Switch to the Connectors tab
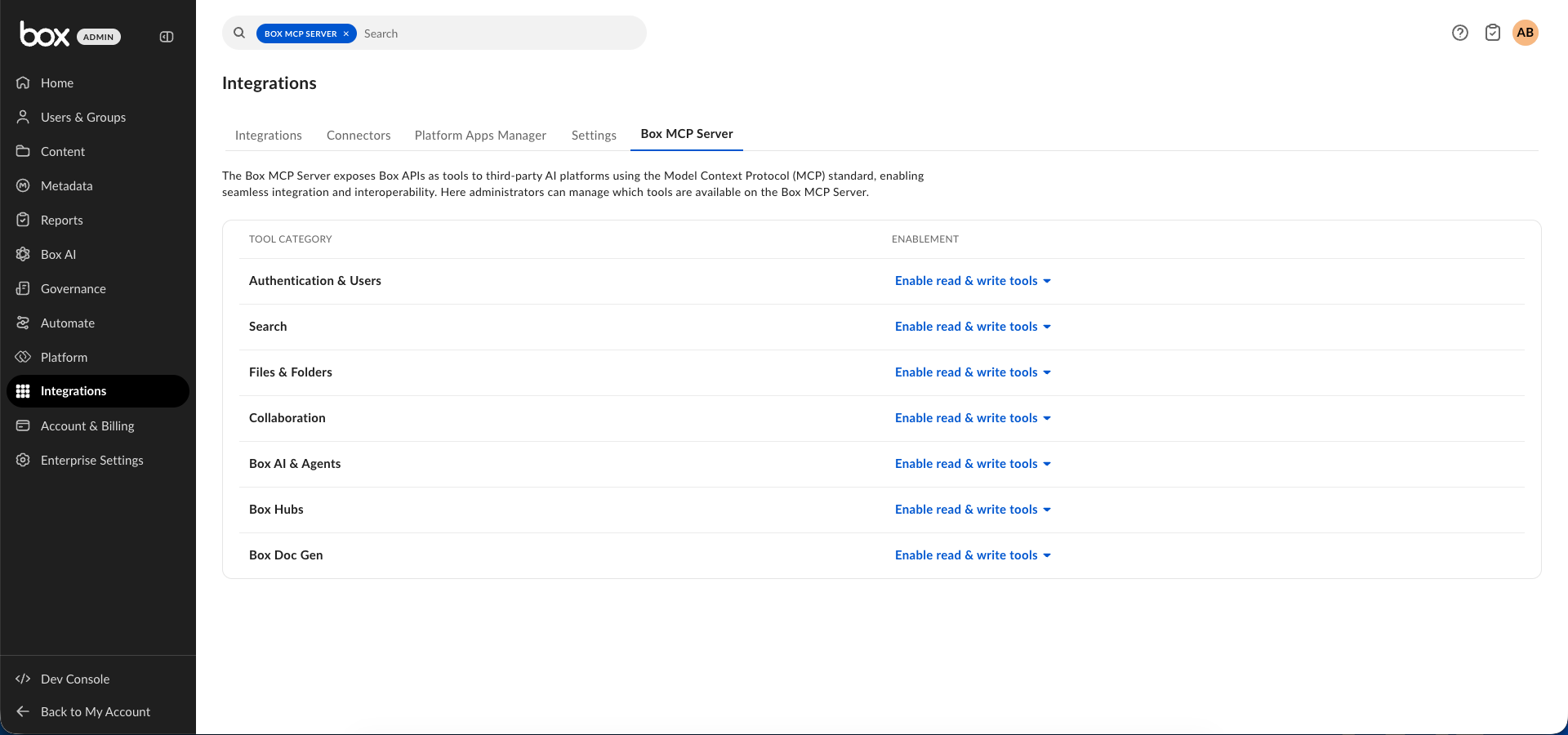 point(359,136)
